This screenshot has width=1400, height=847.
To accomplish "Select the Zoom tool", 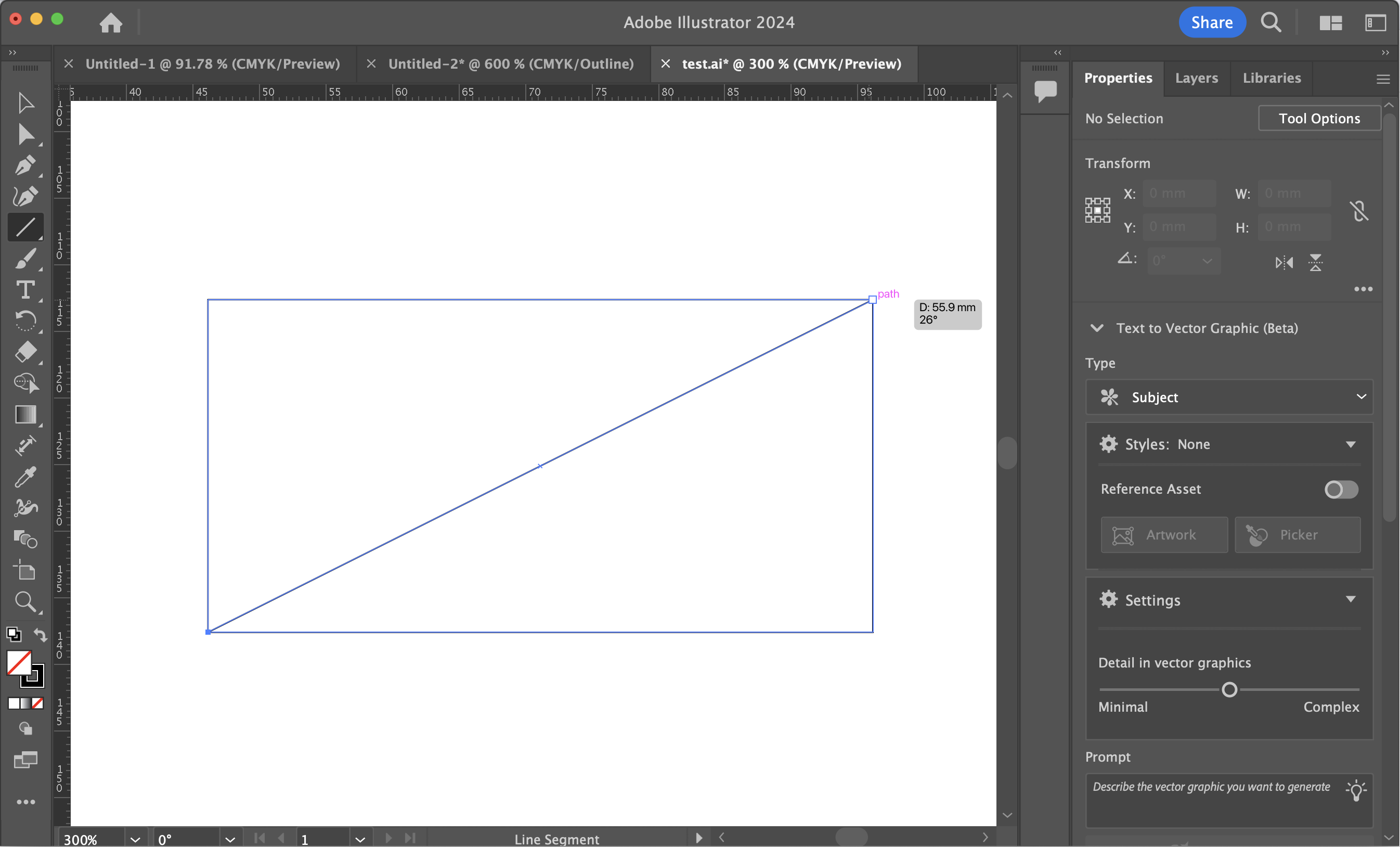I will pyautogui.click(x=25, y=601).
